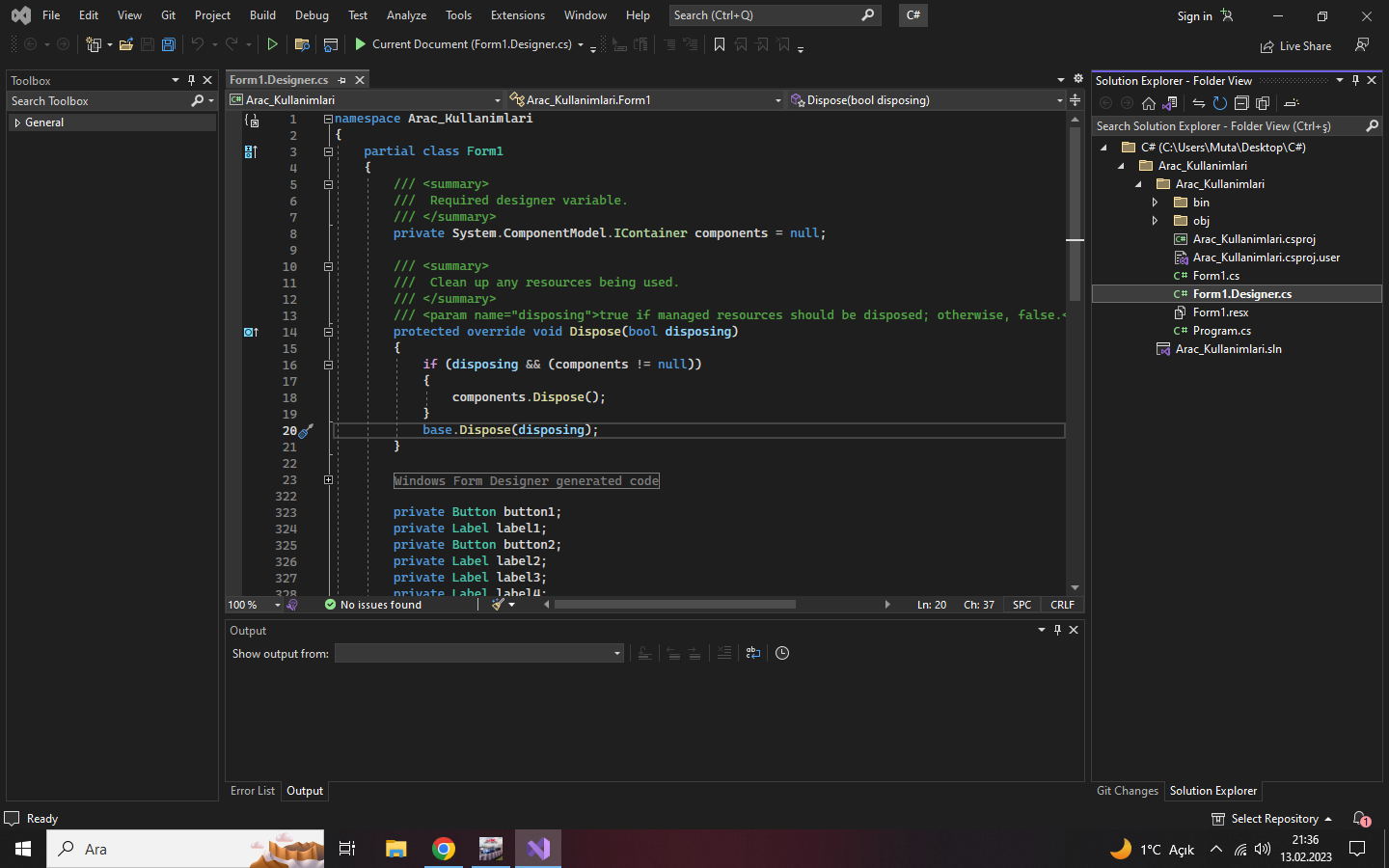Screen dimensions: 1389x868
Task: Open Live Share
Action: point(1295,46)
